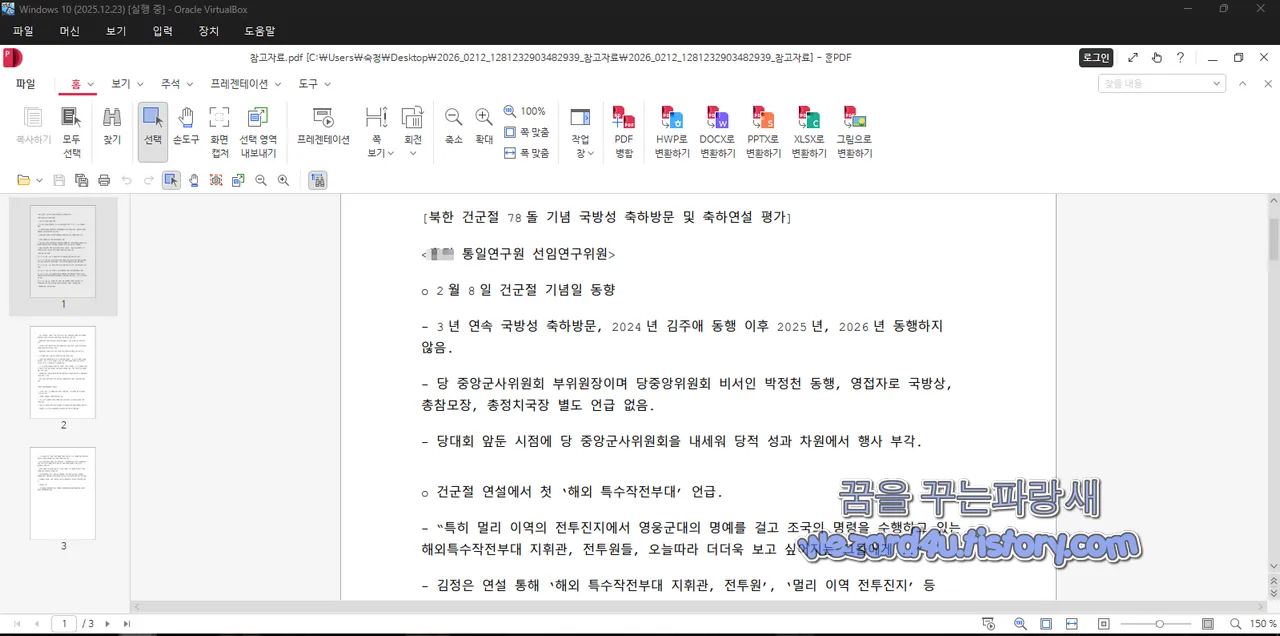This screenshot has width=1280, height=636.
Task: Print the document from the quick toolbar
Action: [x=104, y=180]
